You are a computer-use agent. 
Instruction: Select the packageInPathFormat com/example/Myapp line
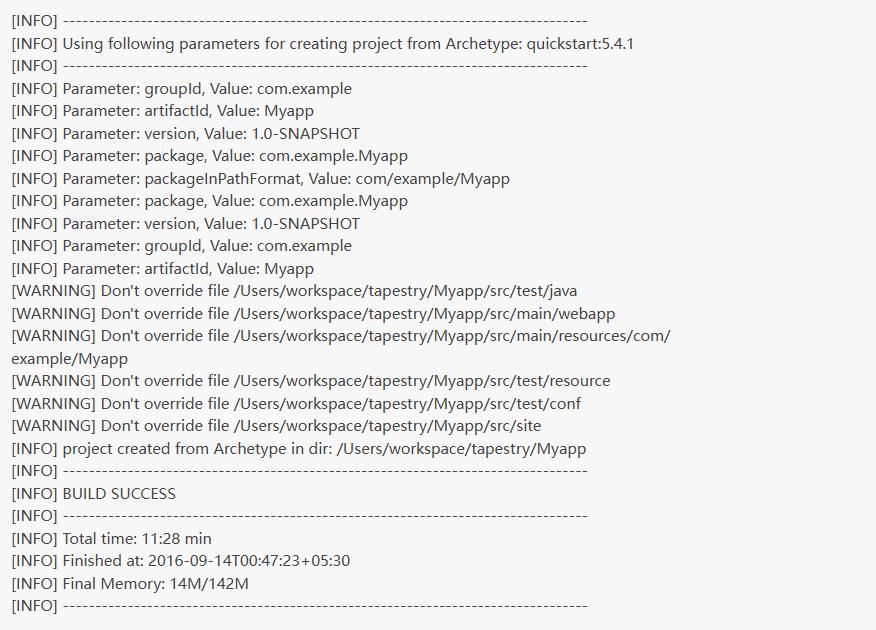click(x=260, y=179)
